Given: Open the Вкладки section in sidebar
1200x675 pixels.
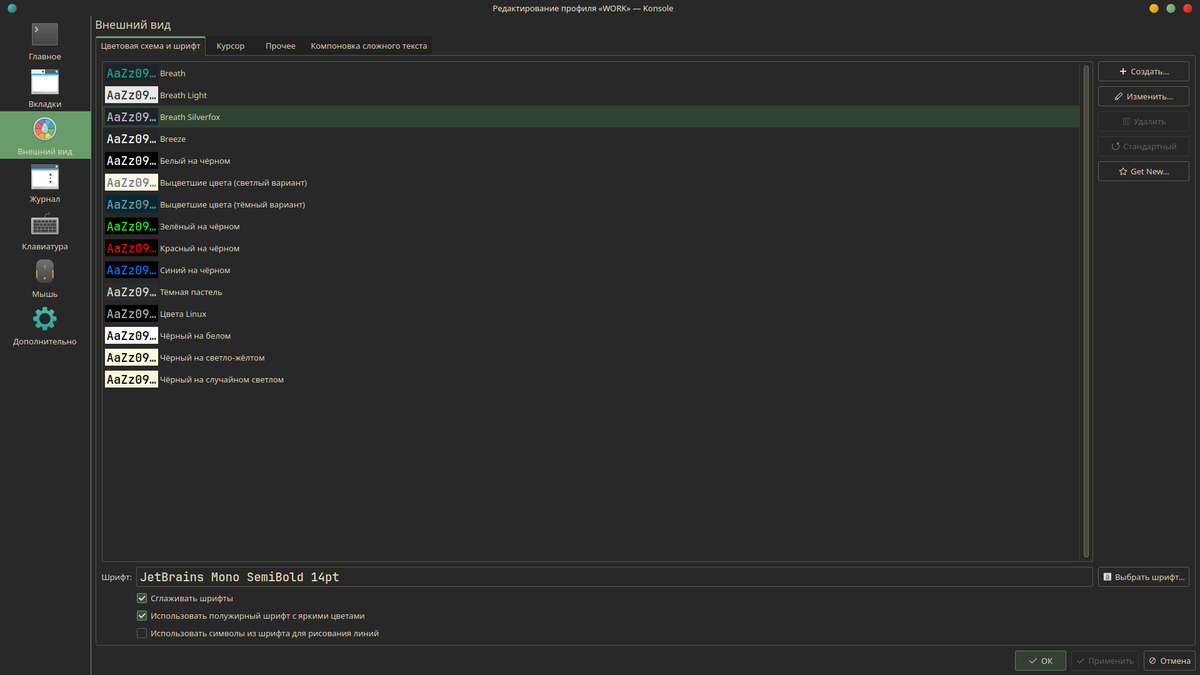Looking at the screenshot, I should (45, 88).
